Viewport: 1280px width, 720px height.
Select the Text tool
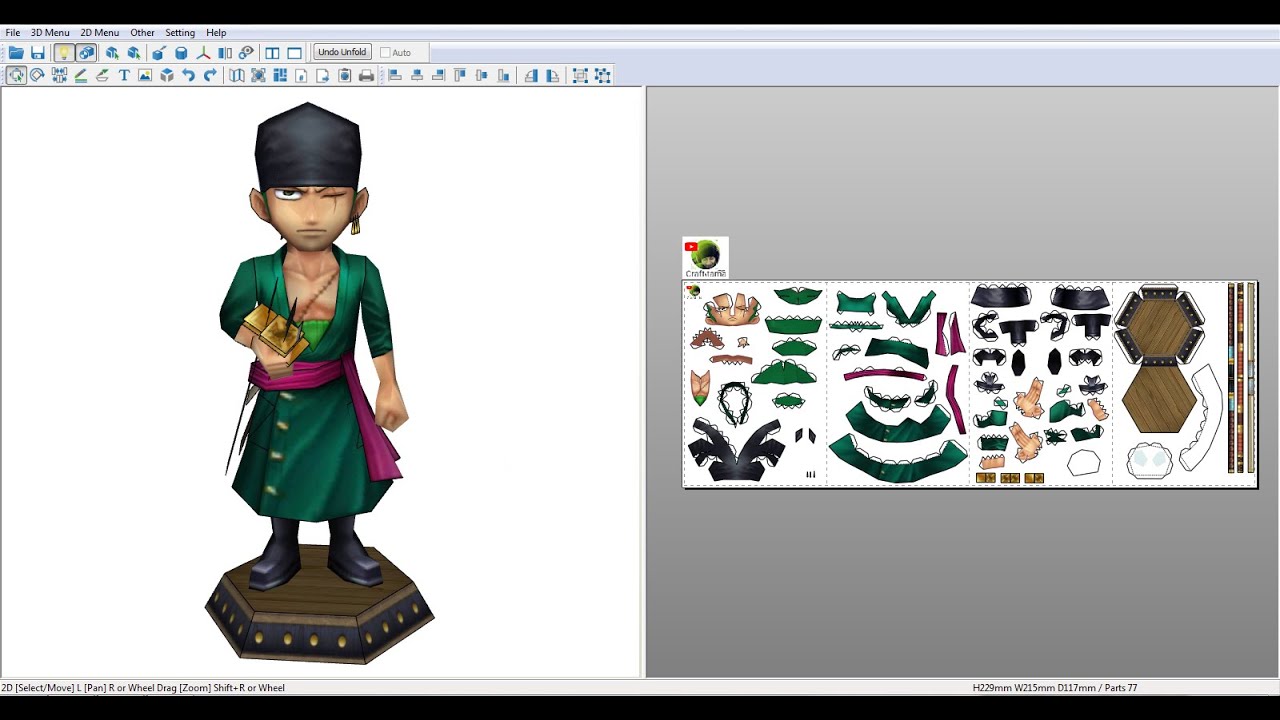[x=124, y=76]
